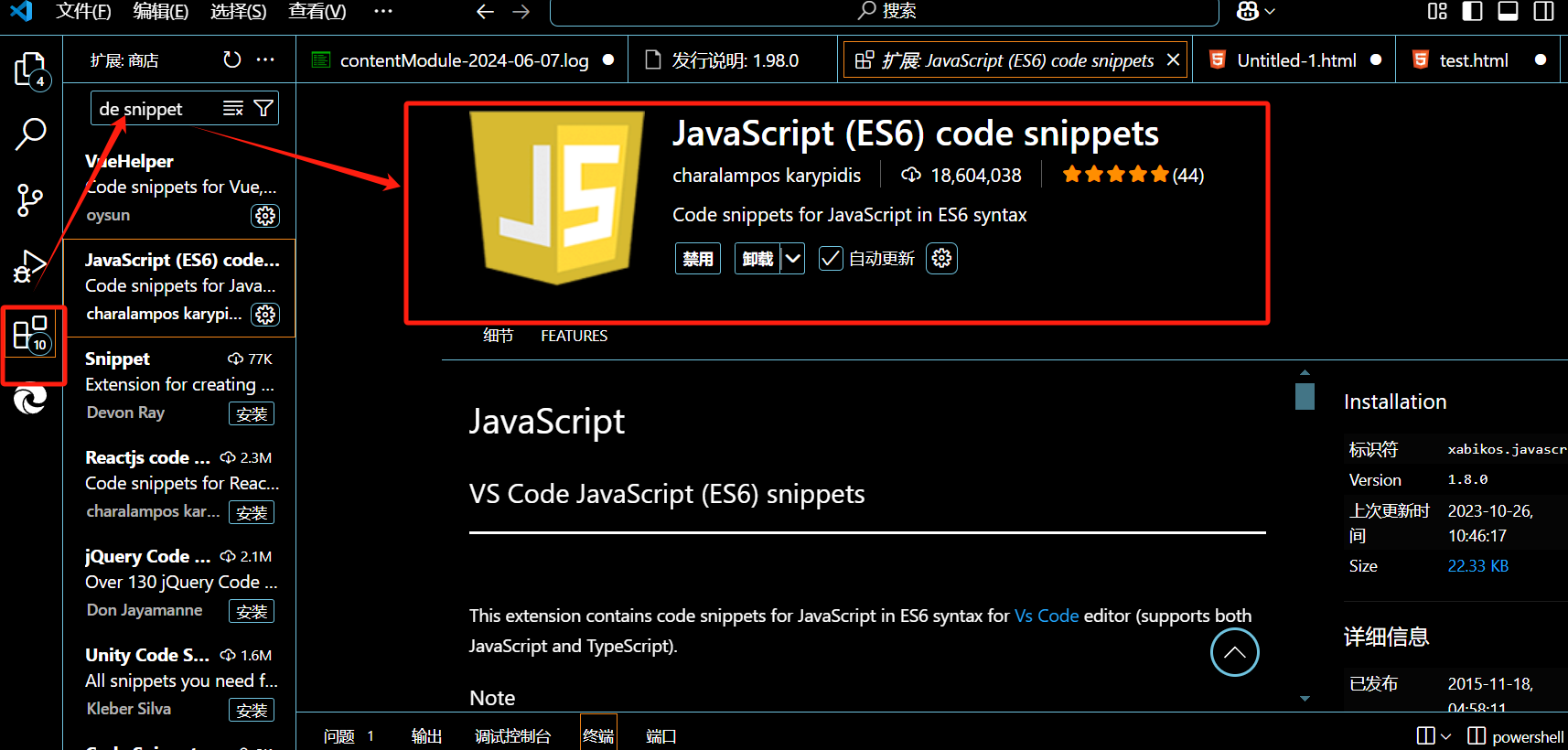Open the overflow menu in menu bar
This screenshot has height=750, width=1568.
coord(383,11)
